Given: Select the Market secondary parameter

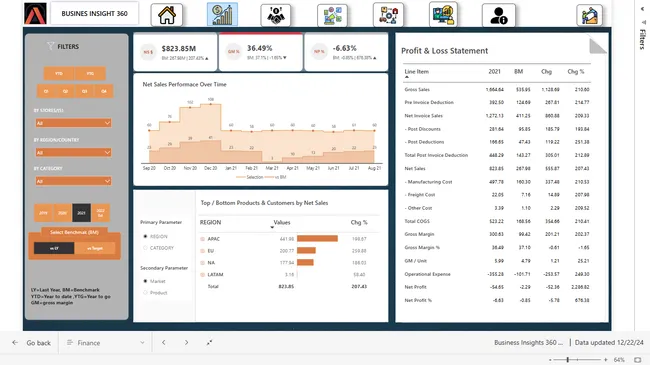Looking at the screenshot, I should (145, 281).
